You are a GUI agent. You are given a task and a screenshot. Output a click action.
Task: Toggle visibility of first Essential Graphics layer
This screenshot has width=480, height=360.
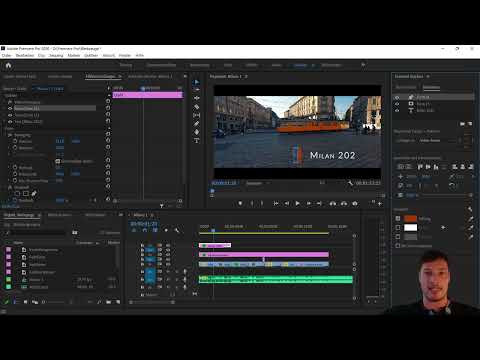(x=397, y=97)
